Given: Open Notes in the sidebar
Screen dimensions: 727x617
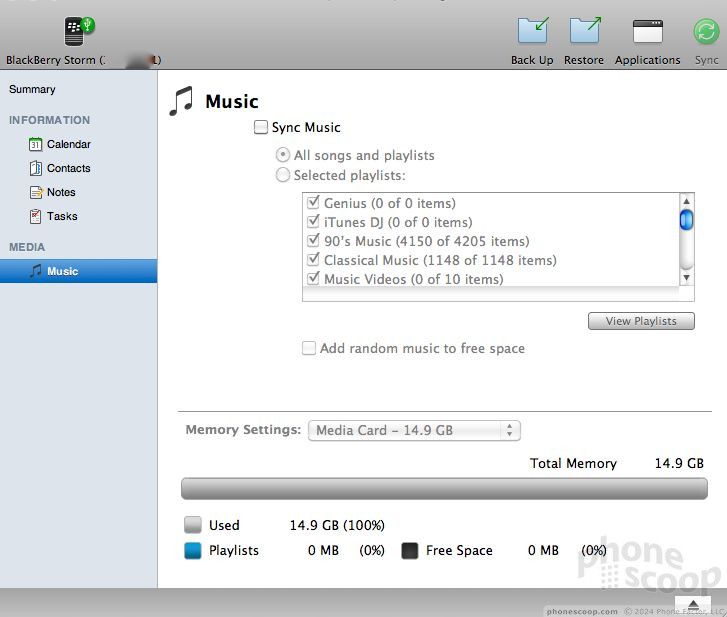Looking at the screenshot, I should (x=61, y=192).
